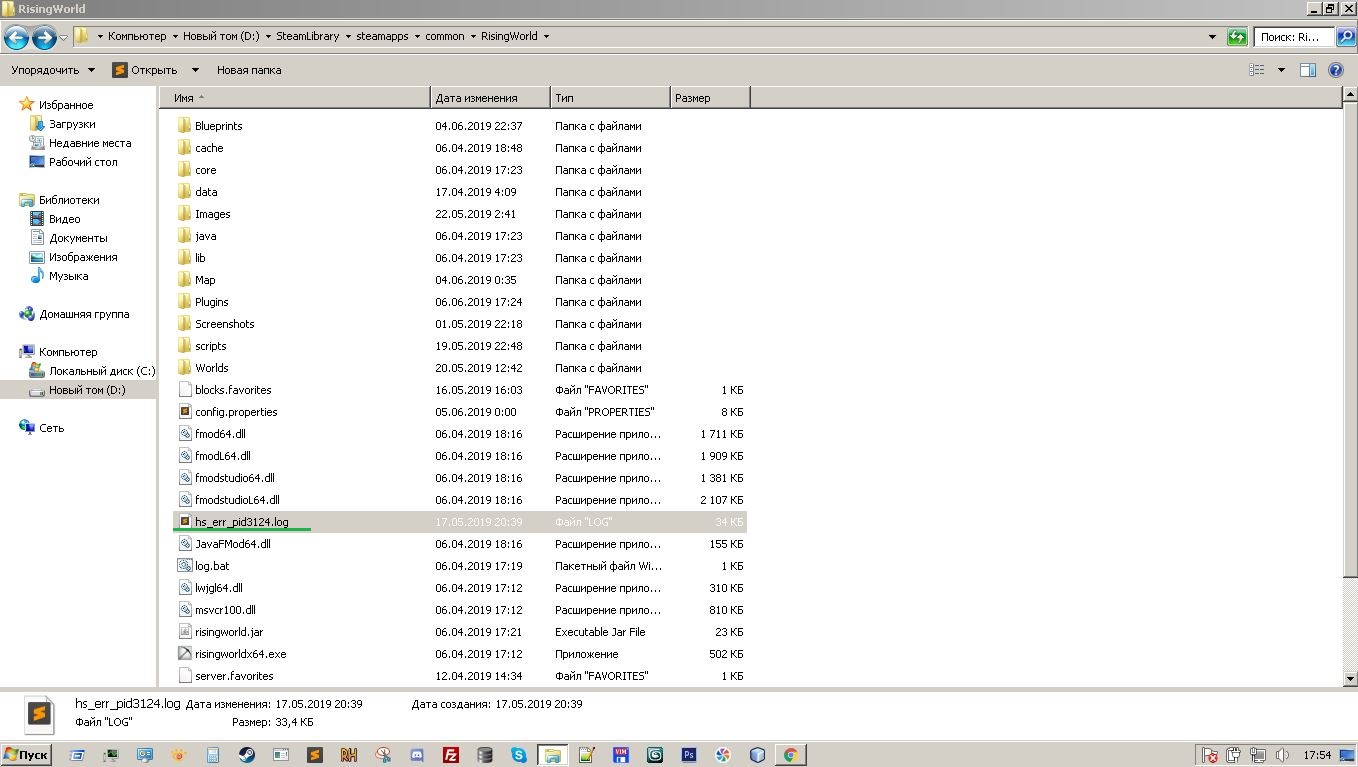Click the Новая папка button

[249, 70]
